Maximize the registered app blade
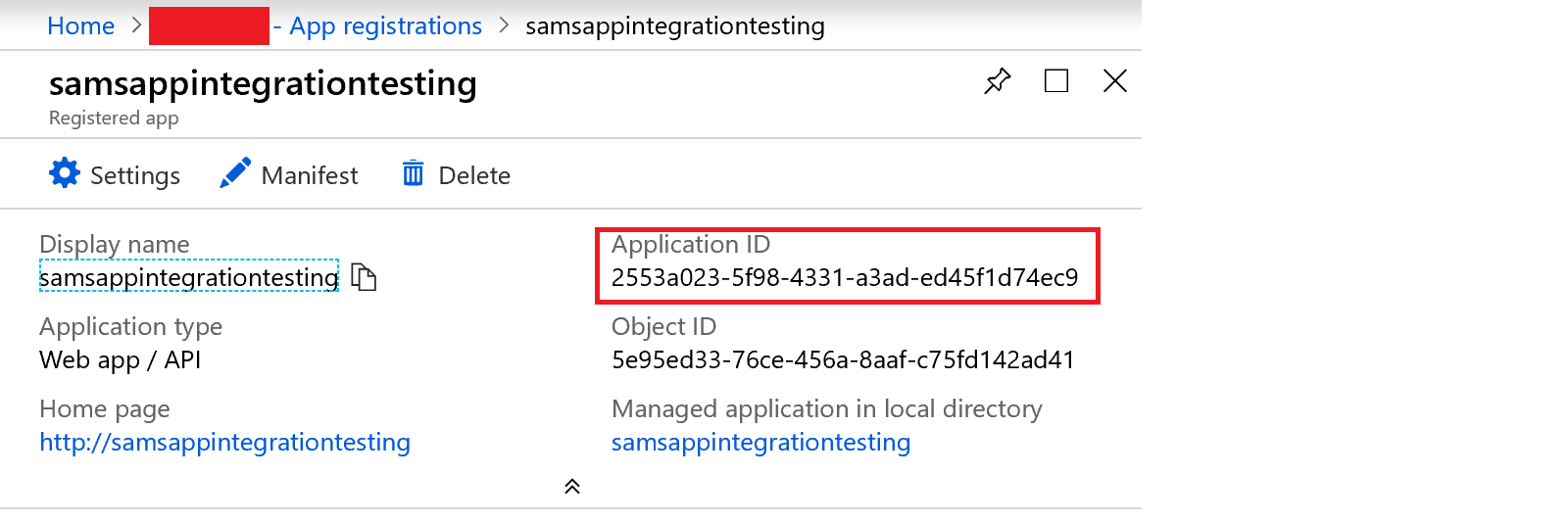Image resolution: width=1568 pixels, height=523 pixels. point(1056,80)
